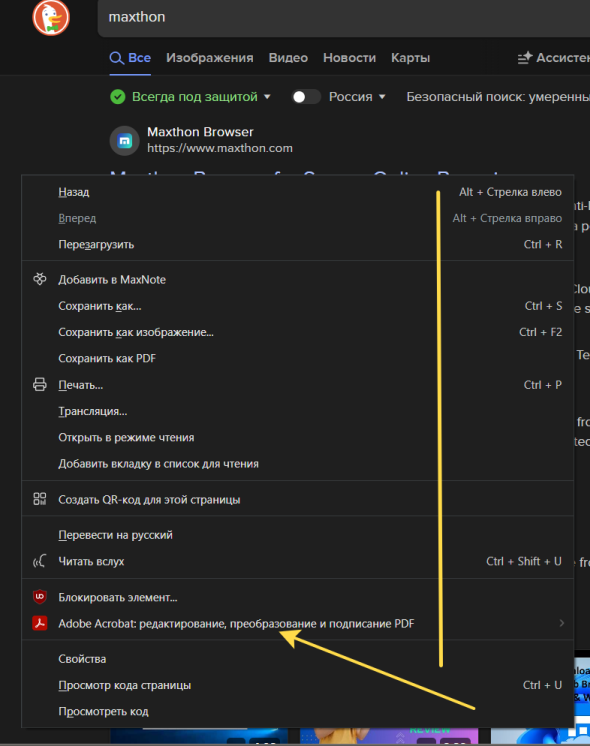Choose Трансляция... from the menu
Screen dimensions: 590x746
tap(297, 411)
